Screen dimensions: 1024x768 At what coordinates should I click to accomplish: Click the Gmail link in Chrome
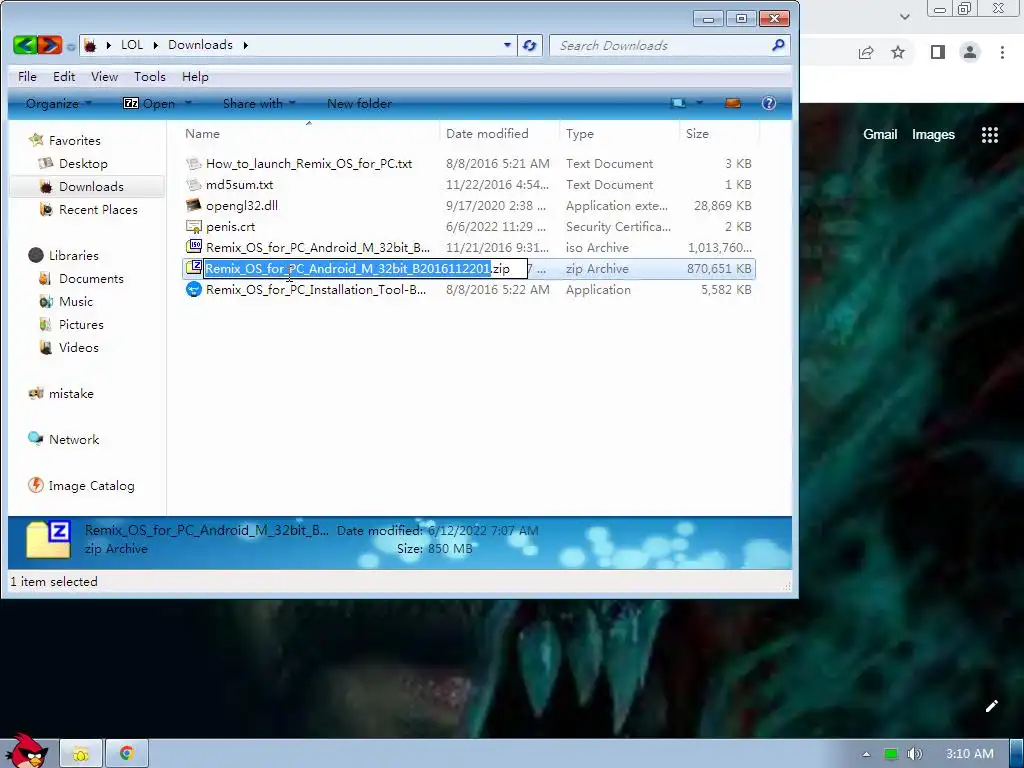880,135
